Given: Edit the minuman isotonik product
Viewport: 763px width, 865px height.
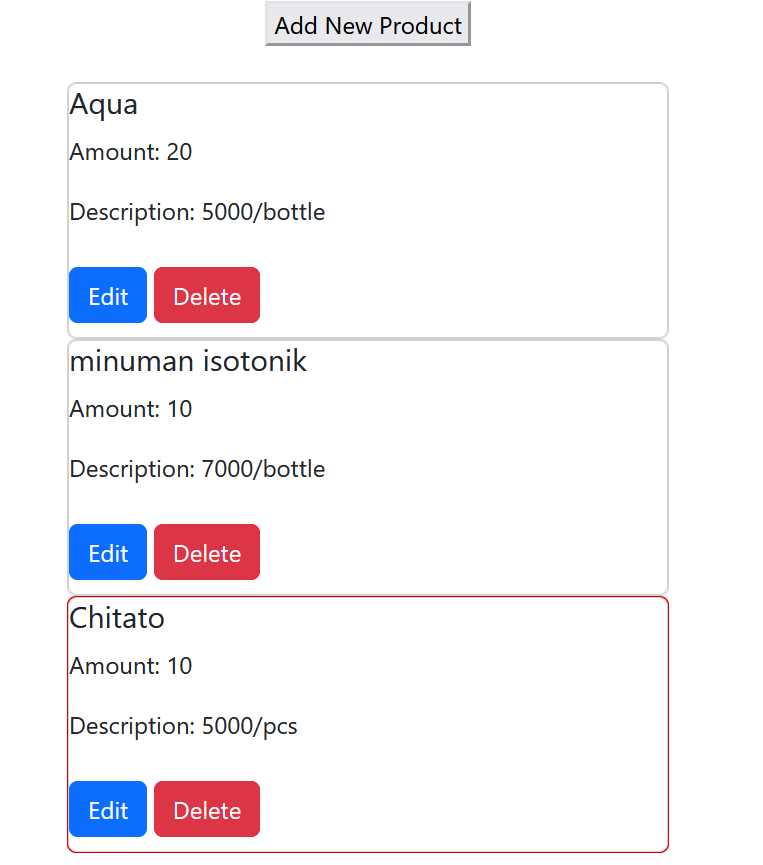Looking at the screenshot, I should (107, 552).
